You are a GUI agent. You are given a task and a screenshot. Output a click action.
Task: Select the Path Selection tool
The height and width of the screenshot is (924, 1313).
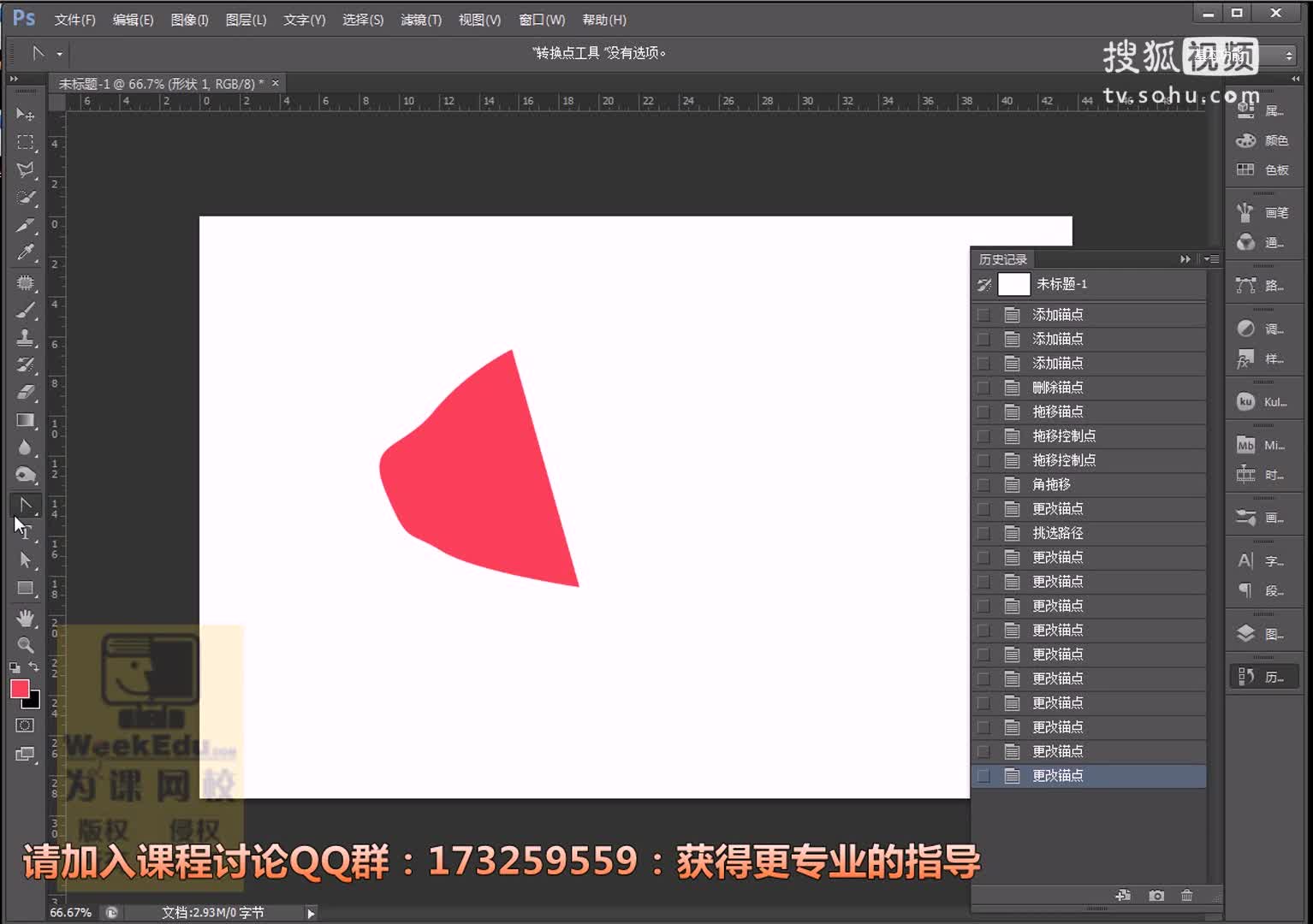pos(26,560)
